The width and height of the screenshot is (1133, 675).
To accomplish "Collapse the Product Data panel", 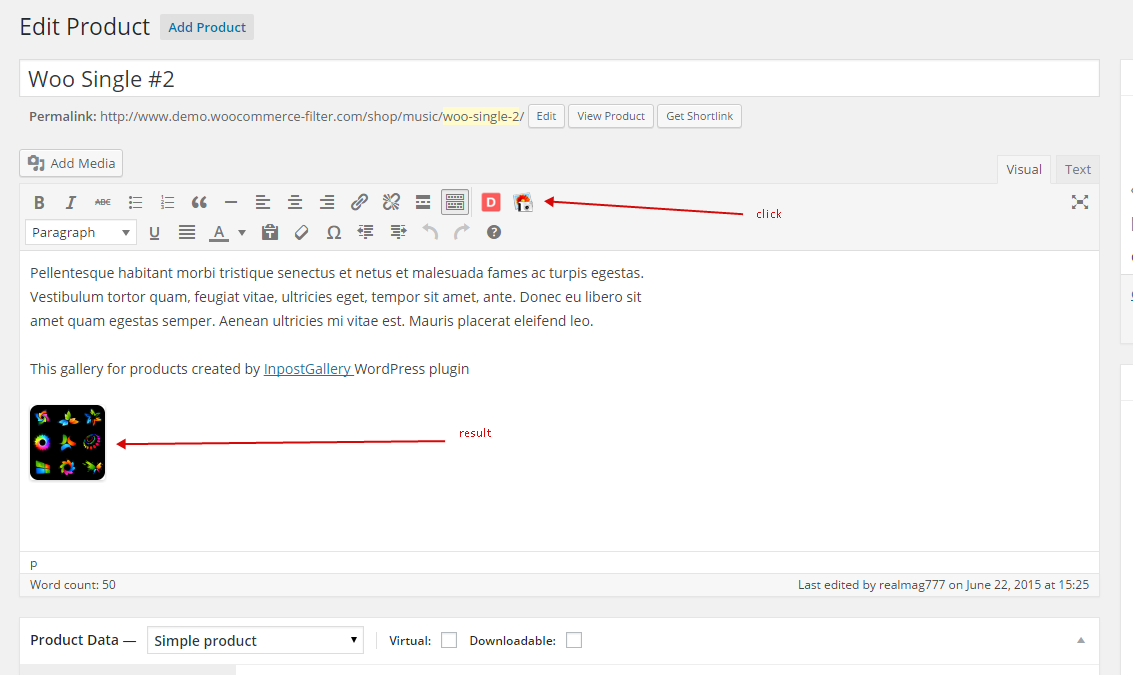I will tap(1081, 640).
